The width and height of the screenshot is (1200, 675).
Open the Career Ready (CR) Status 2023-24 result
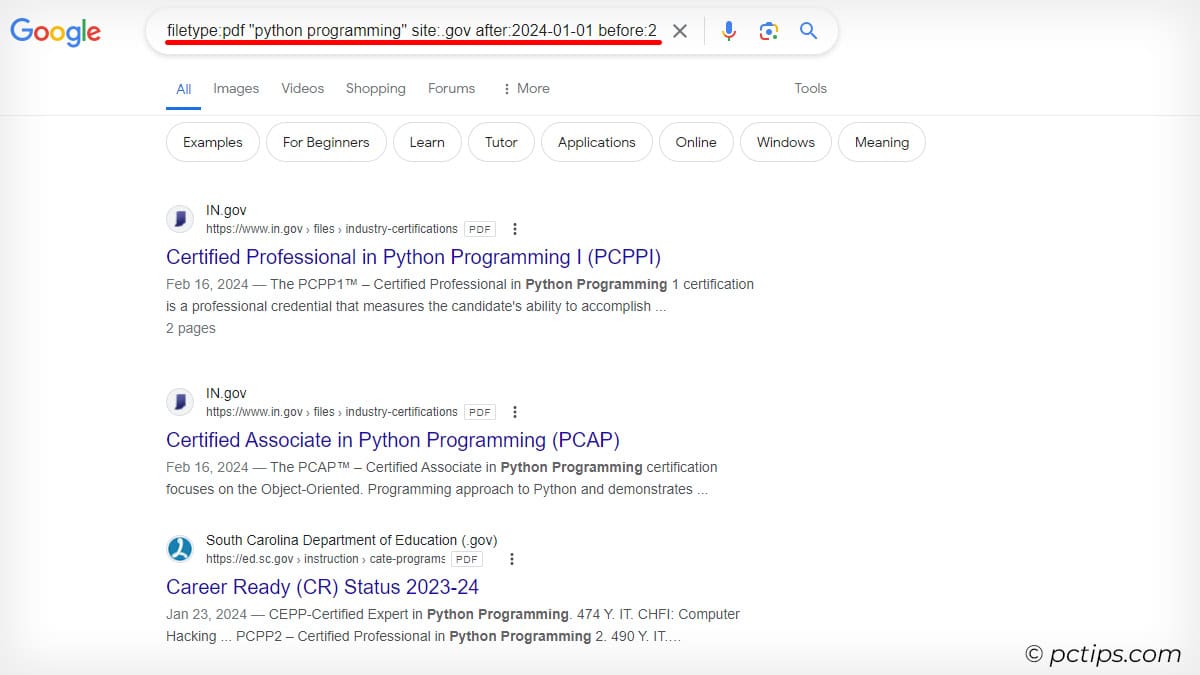point(322,587)
